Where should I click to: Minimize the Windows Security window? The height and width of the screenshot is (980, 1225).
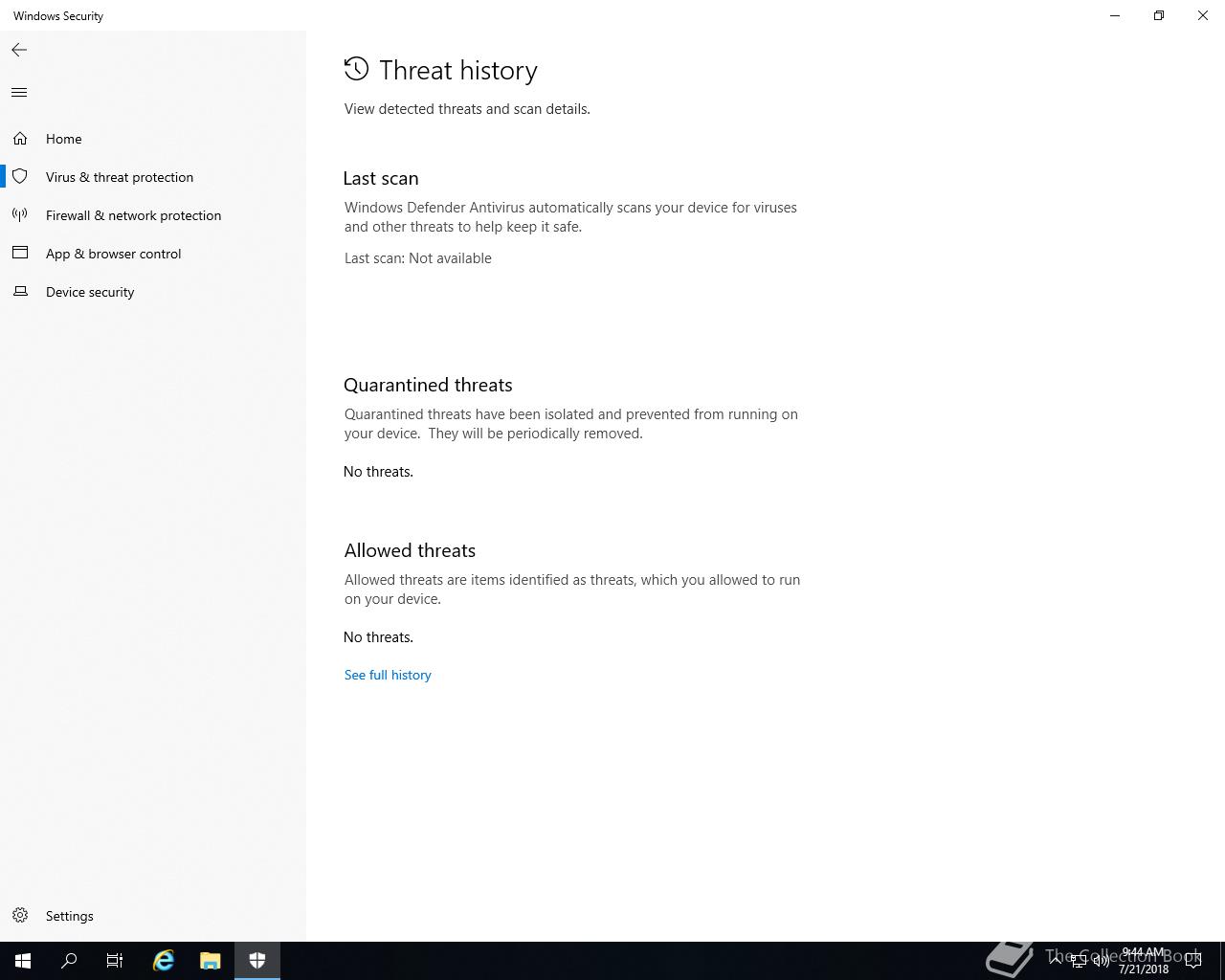1115,15
